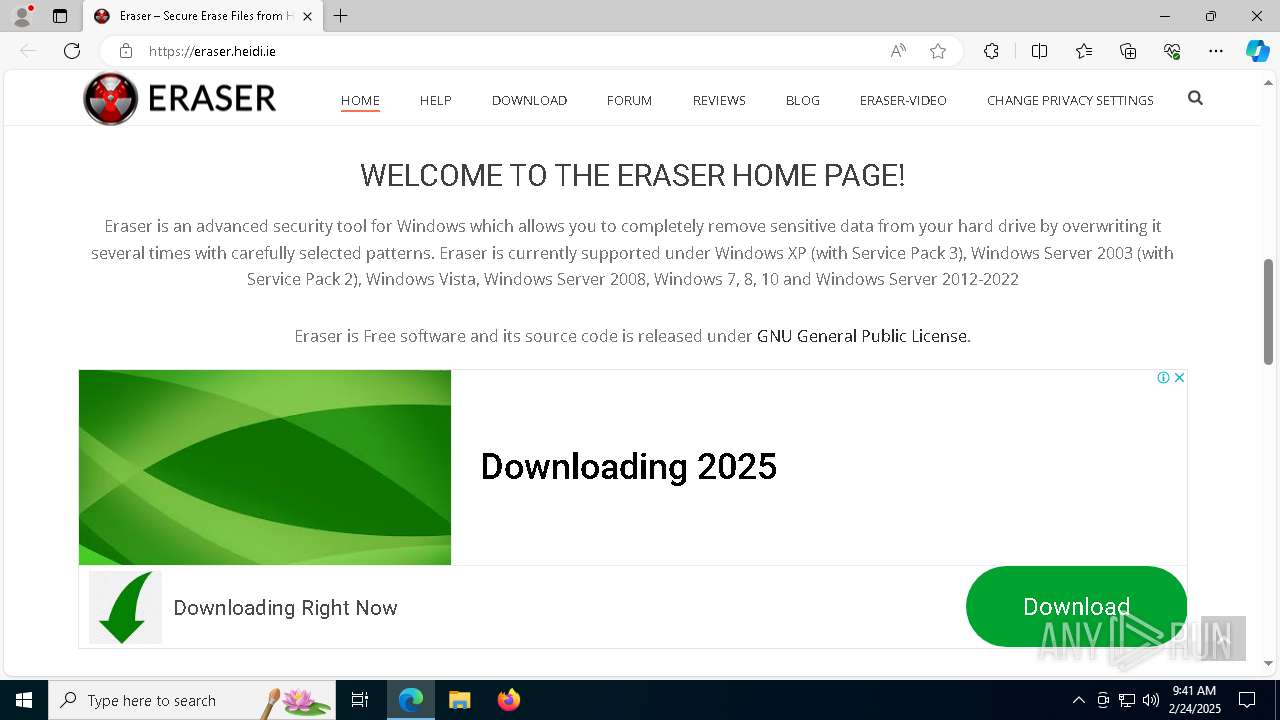This screenshot has height=720, width=1280.
Task: Open the taskbar clock and date
Action: point(1195,700)
